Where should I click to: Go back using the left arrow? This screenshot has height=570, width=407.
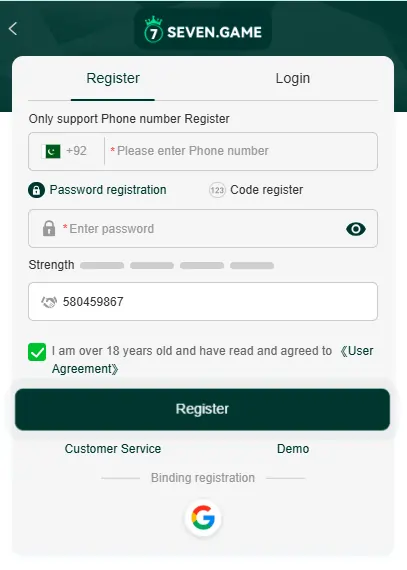(x=13, y=29)
